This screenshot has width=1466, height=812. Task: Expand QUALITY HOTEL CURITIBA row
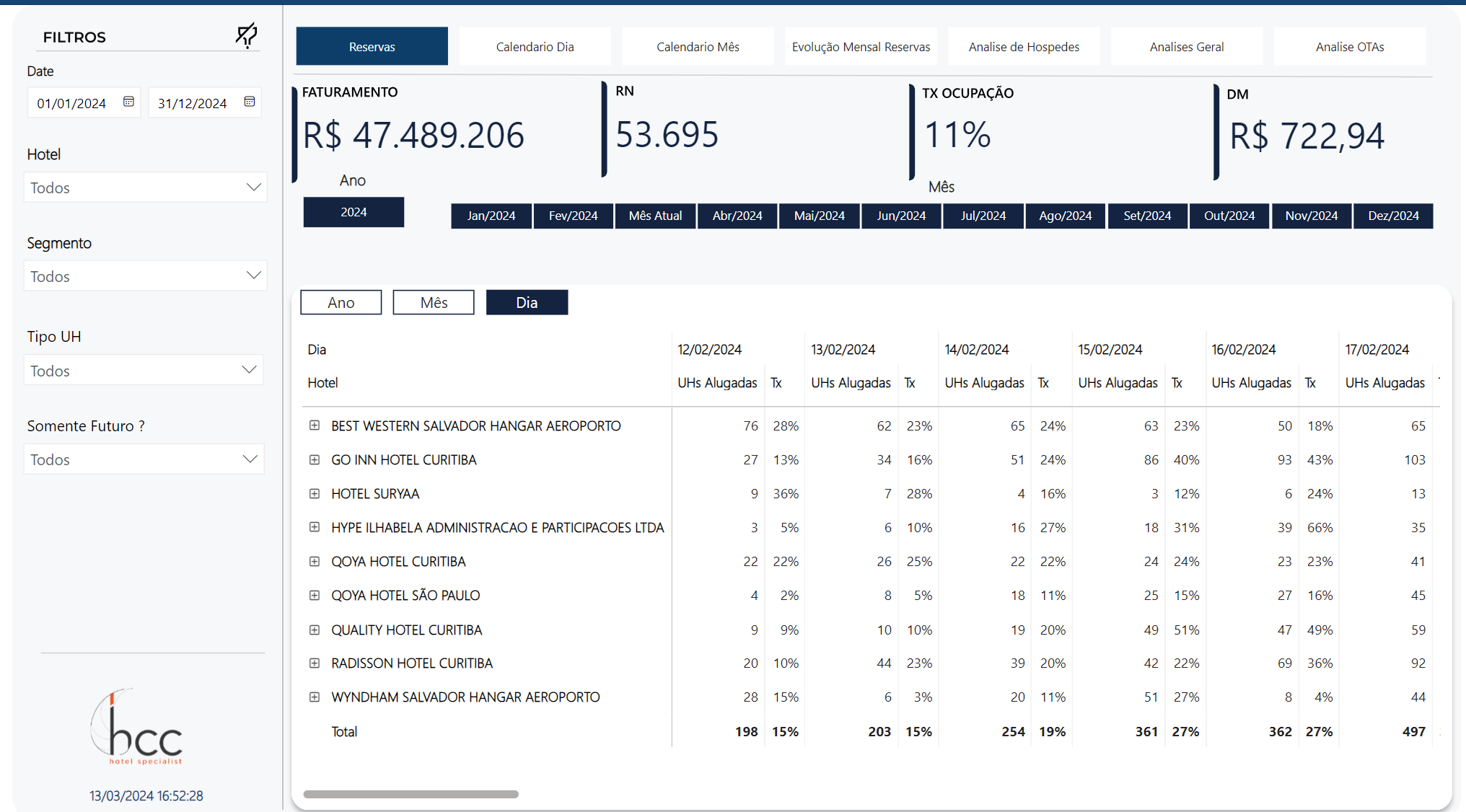point(315,630)
